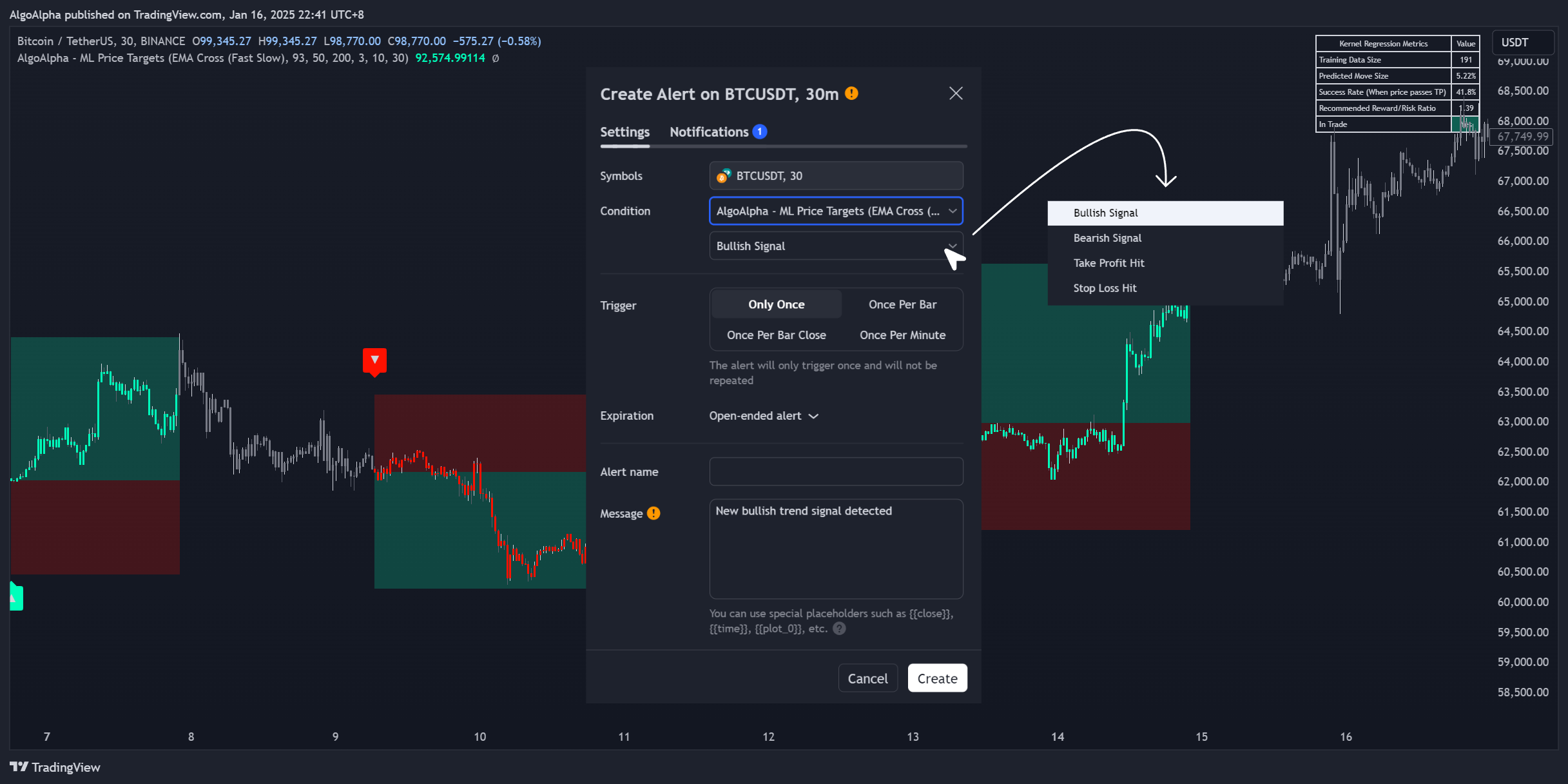Viewport: 1568px width, 784px height.
Task: Click the AlgoAlpha ML Price Targets indicator legend
Action: pyautogui.click(x=213, y=58)
